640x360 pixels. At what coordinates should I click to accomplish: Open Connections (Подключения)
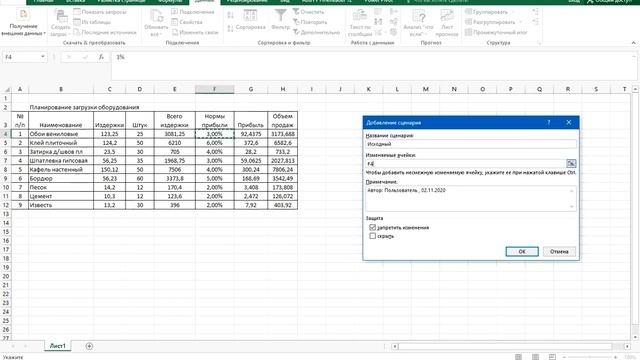[x=193, y=12]
